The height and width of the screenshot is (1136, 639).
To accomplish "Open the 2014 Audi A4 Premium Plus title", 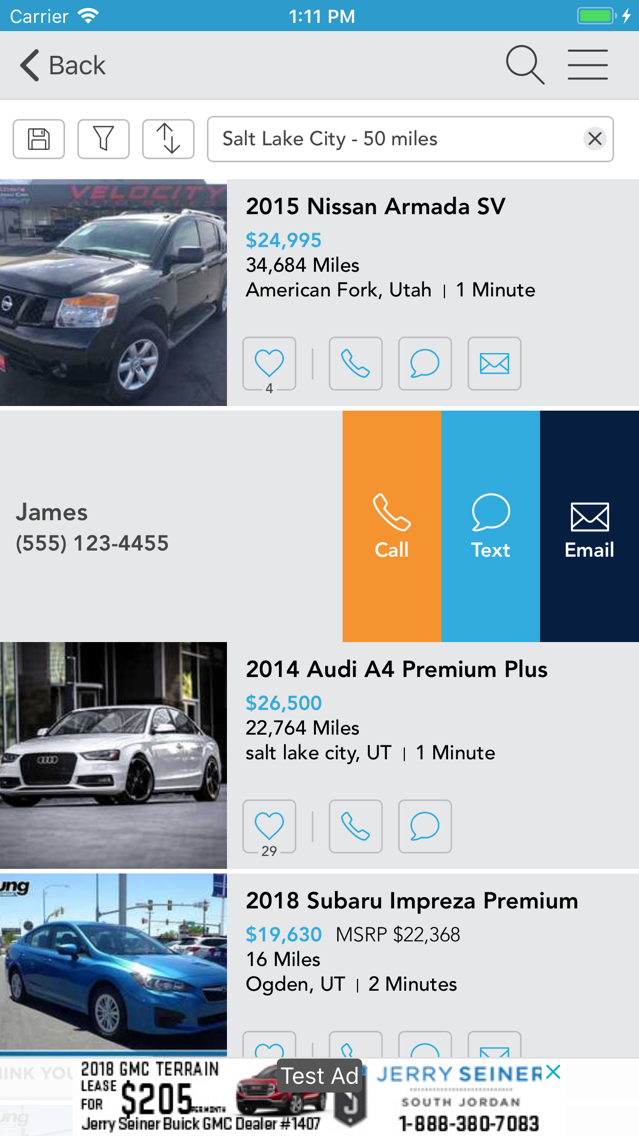I will coord(396,669).
